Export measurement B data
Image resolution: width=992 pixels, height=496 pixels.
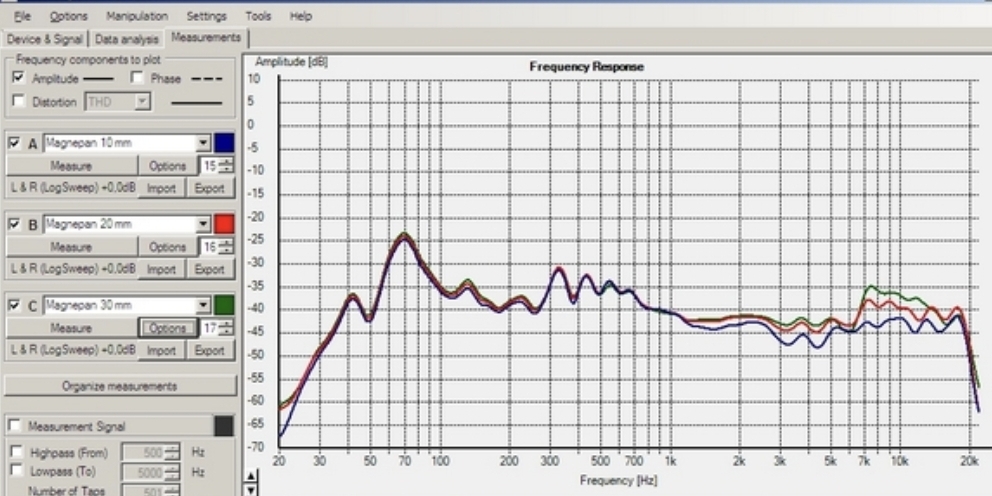pos(210,270)
